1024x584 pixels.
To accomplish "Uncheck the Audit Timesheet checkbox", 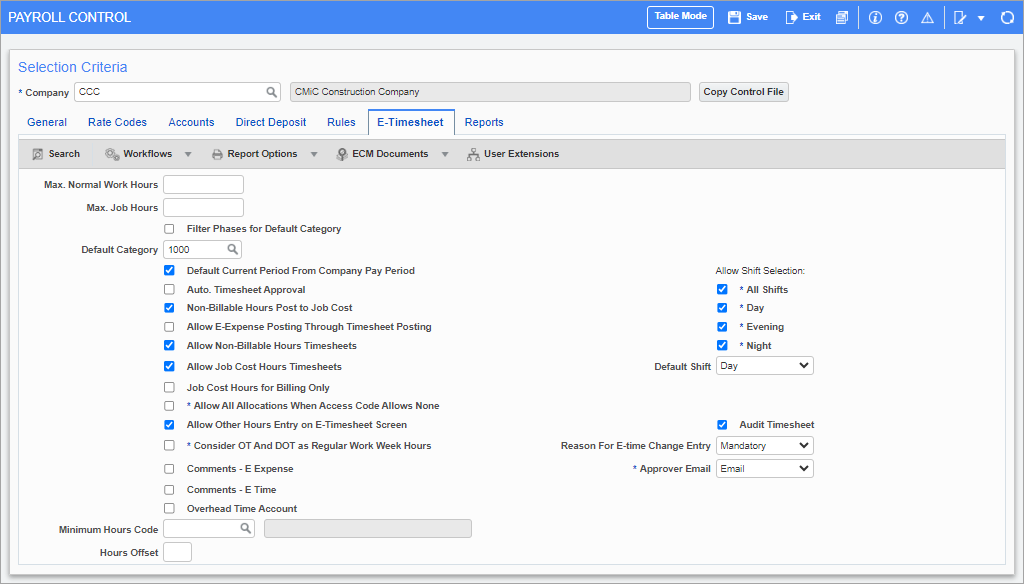I will (722, 425).
